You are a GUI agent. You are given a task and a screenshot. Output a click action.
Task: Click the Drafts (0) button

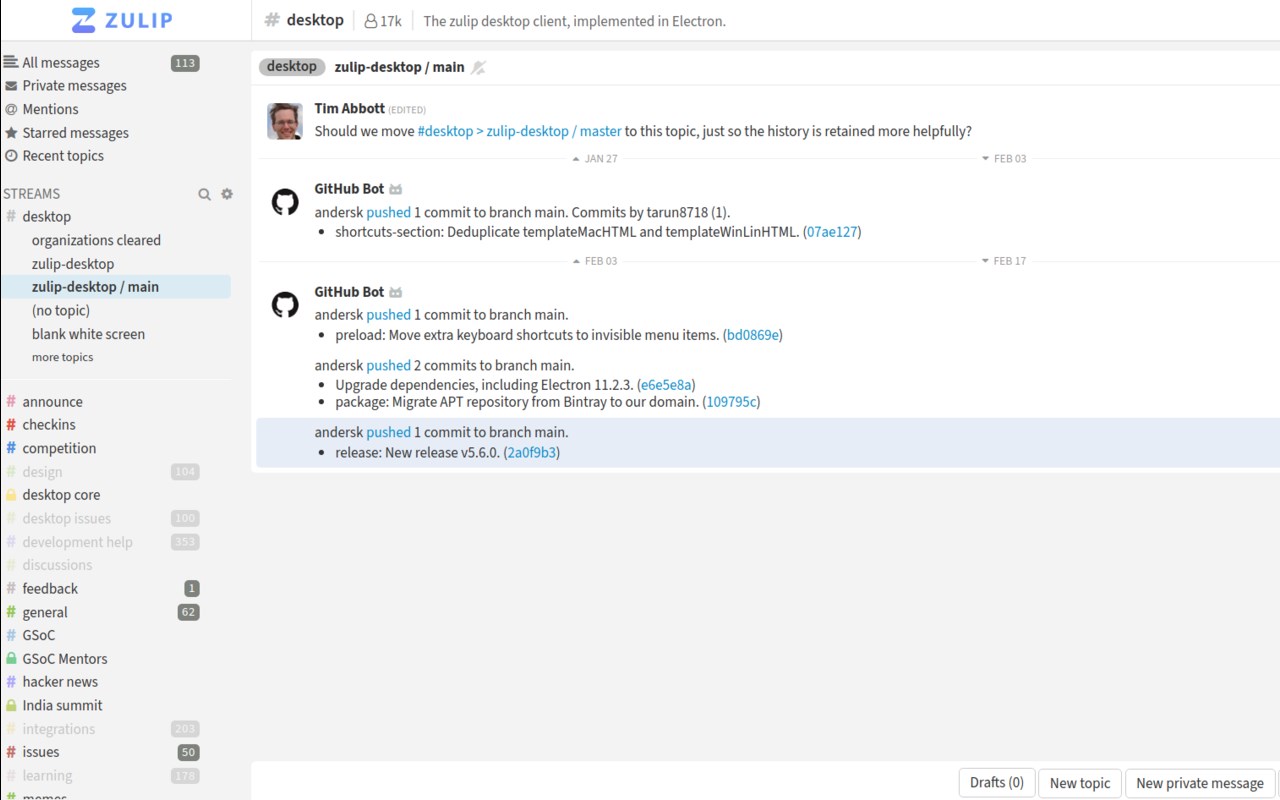pyautogui.click(x=997, y=783)
